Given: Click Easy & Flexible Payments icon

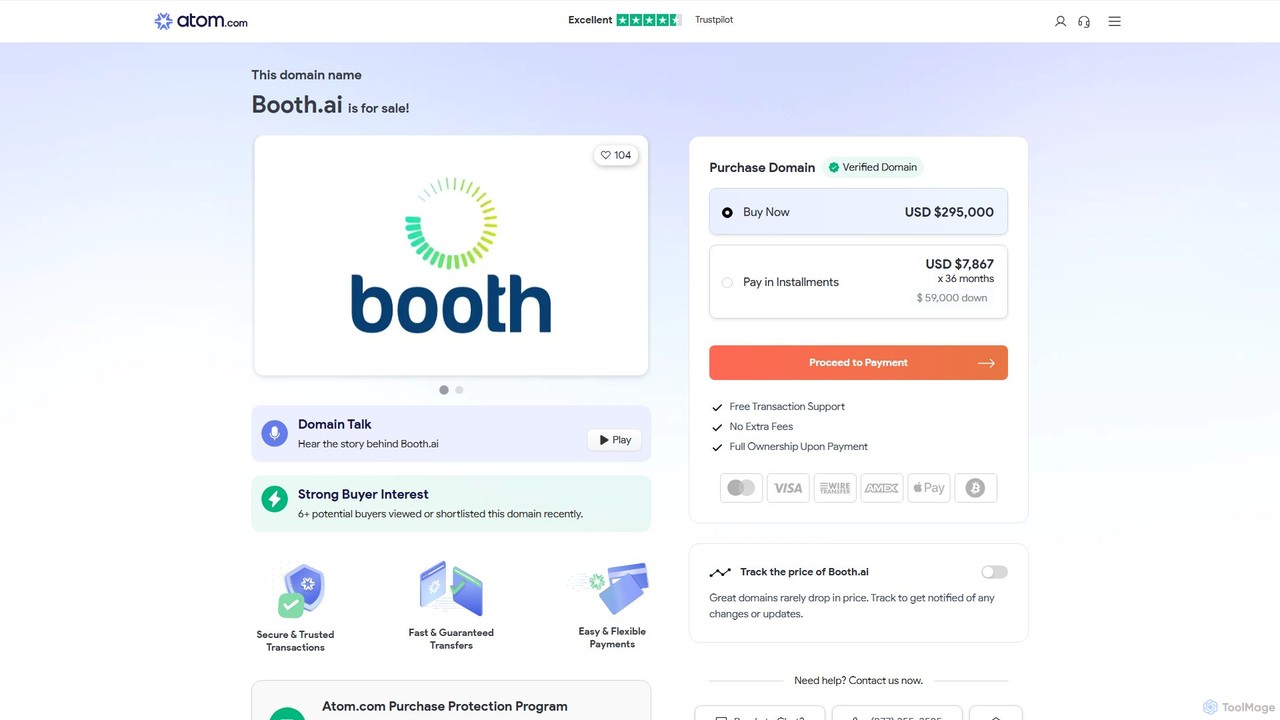Looking at the screenshot, I should click(611, 588).
